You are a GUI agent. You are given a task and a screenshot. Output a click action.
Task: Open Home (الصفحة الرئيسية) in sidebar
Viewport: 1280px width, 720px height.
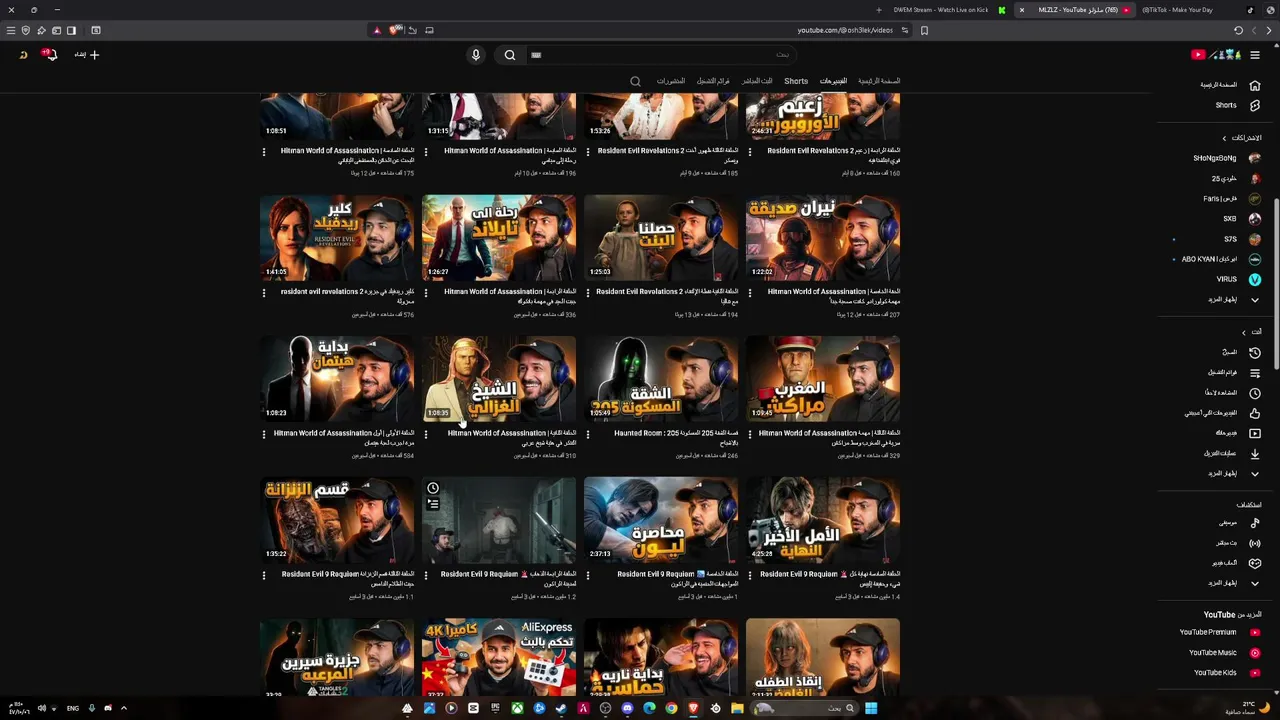1228,85
